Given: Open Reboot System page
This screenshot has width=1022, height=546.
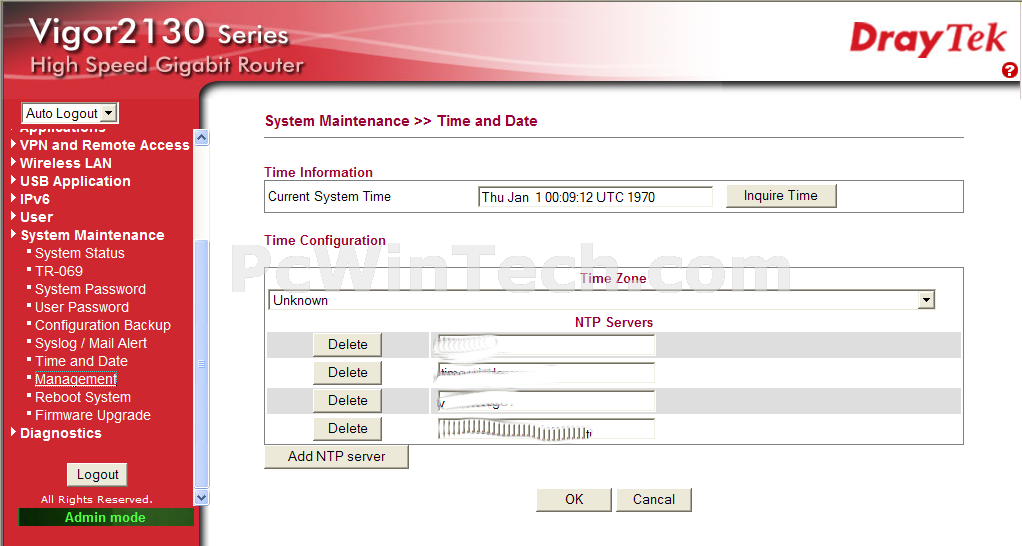Looking at the screenshot, I should (83, 397).
